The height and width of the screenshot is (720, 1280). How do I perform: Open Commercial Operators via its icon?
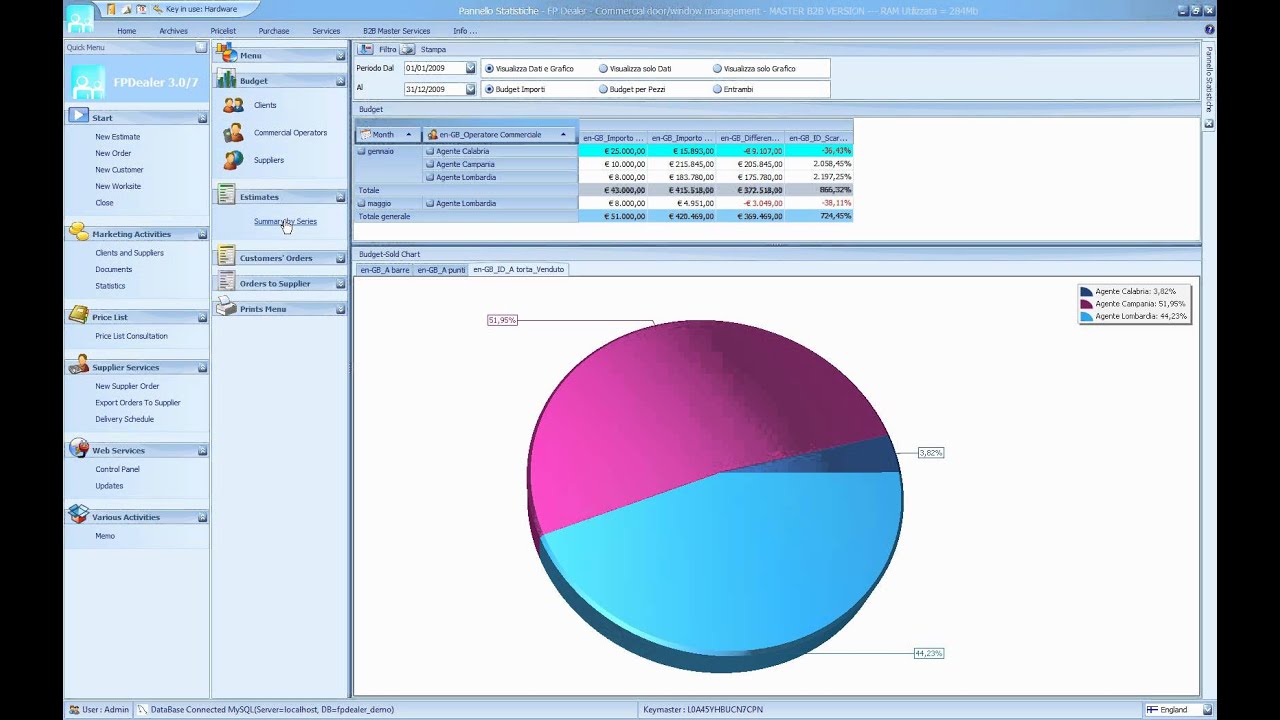click(233, 132)
